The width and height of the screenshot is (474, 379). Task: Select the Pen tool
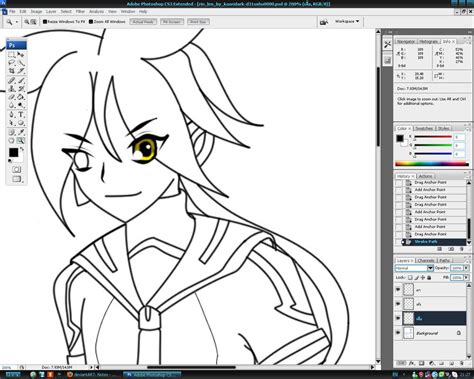coord(12,115)
